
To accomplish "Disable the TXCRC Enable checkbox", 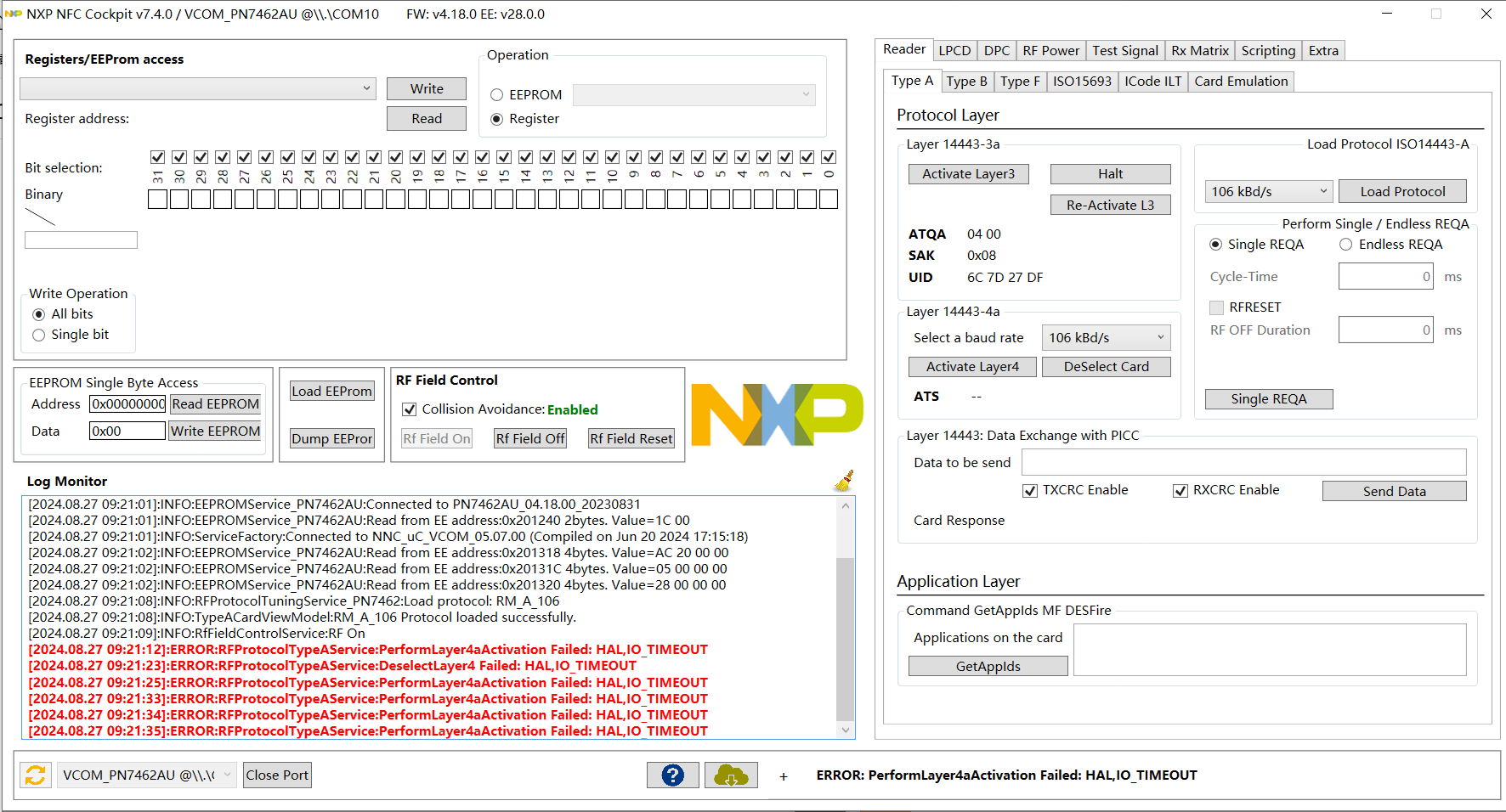I will [1030, 490].
